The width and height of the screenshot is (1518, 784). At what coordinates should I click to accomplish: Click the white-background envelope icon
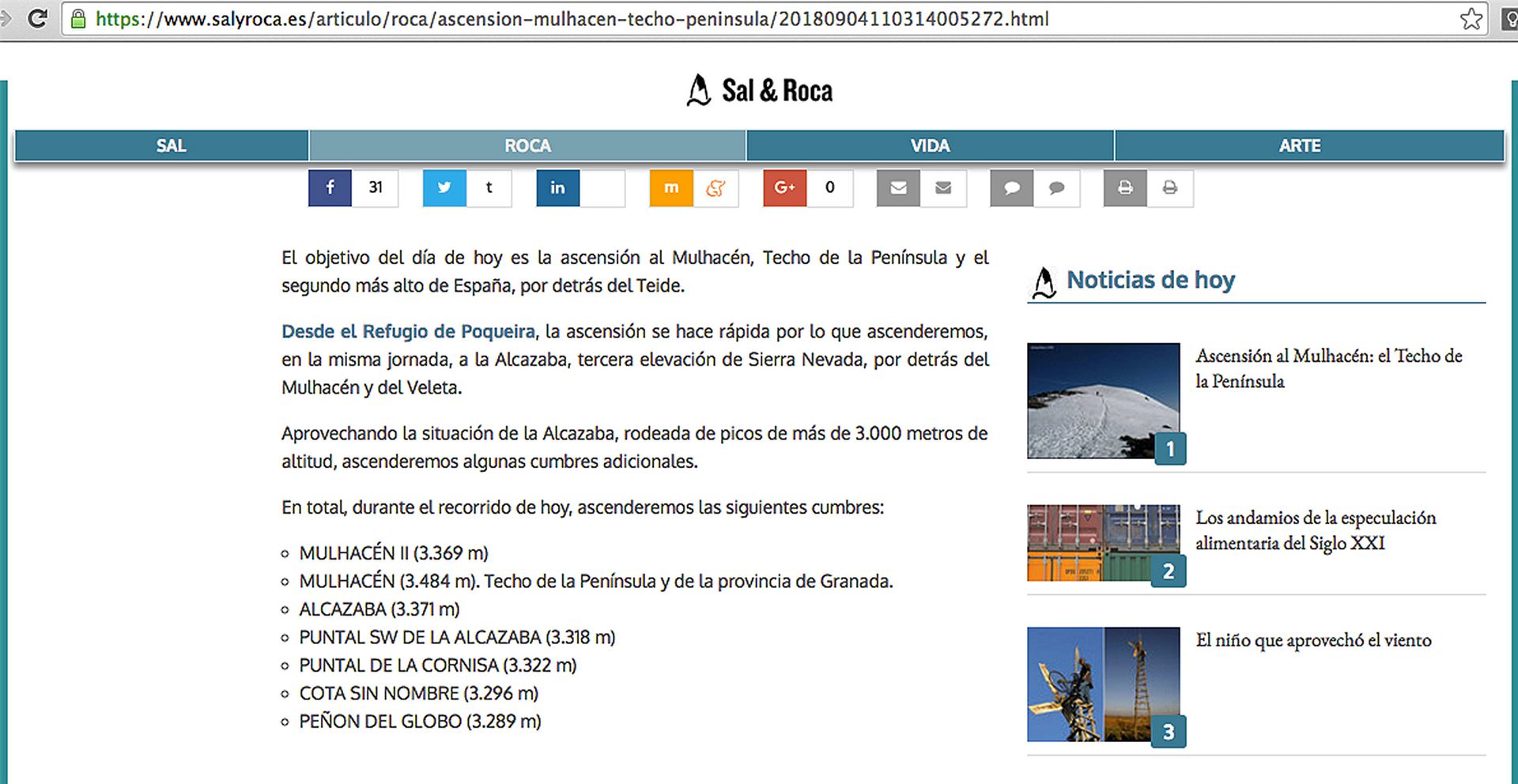943,188
